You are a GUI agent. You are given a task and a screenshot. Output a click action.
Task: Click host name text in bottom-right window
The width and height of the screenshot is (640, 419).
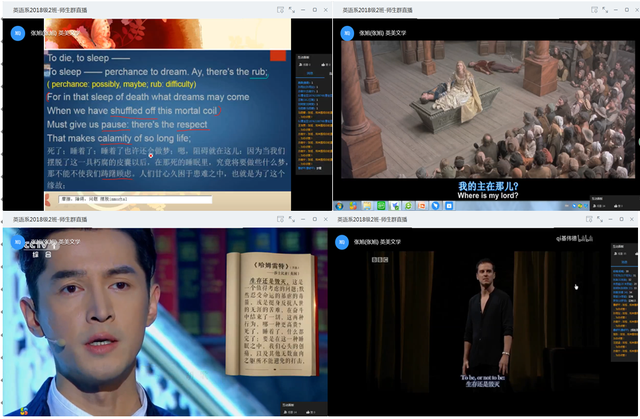pyautogui.click(x=377, y=242)
